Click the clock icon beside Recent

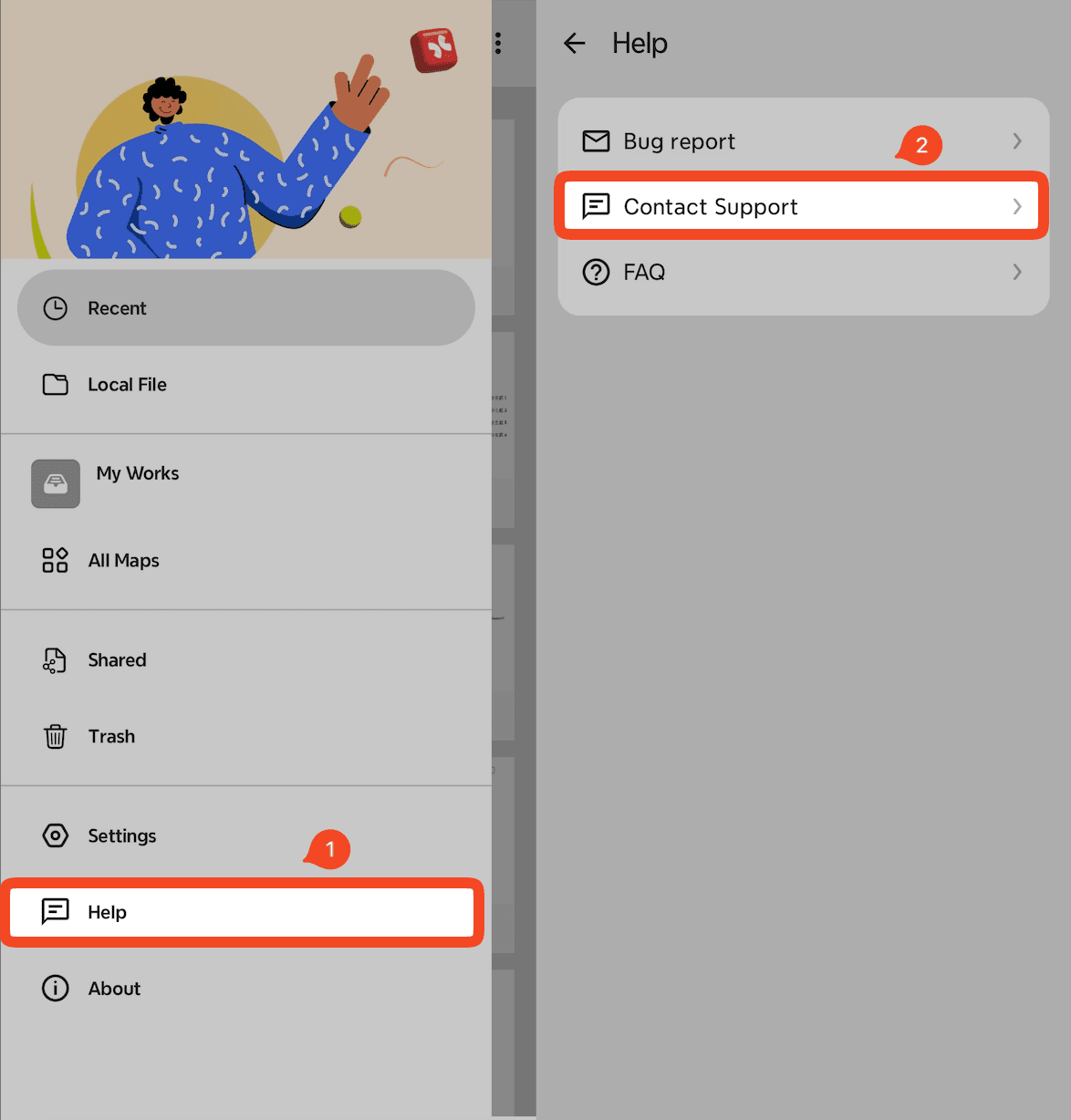pyautogui.click(x=56, y=308)
